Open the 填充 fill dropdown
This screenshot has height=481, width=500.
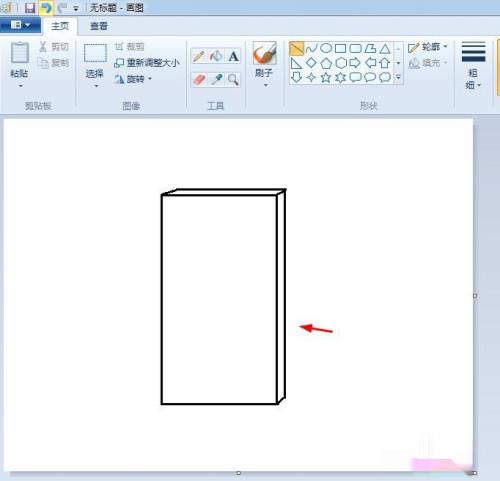click(x=428, y=63)
